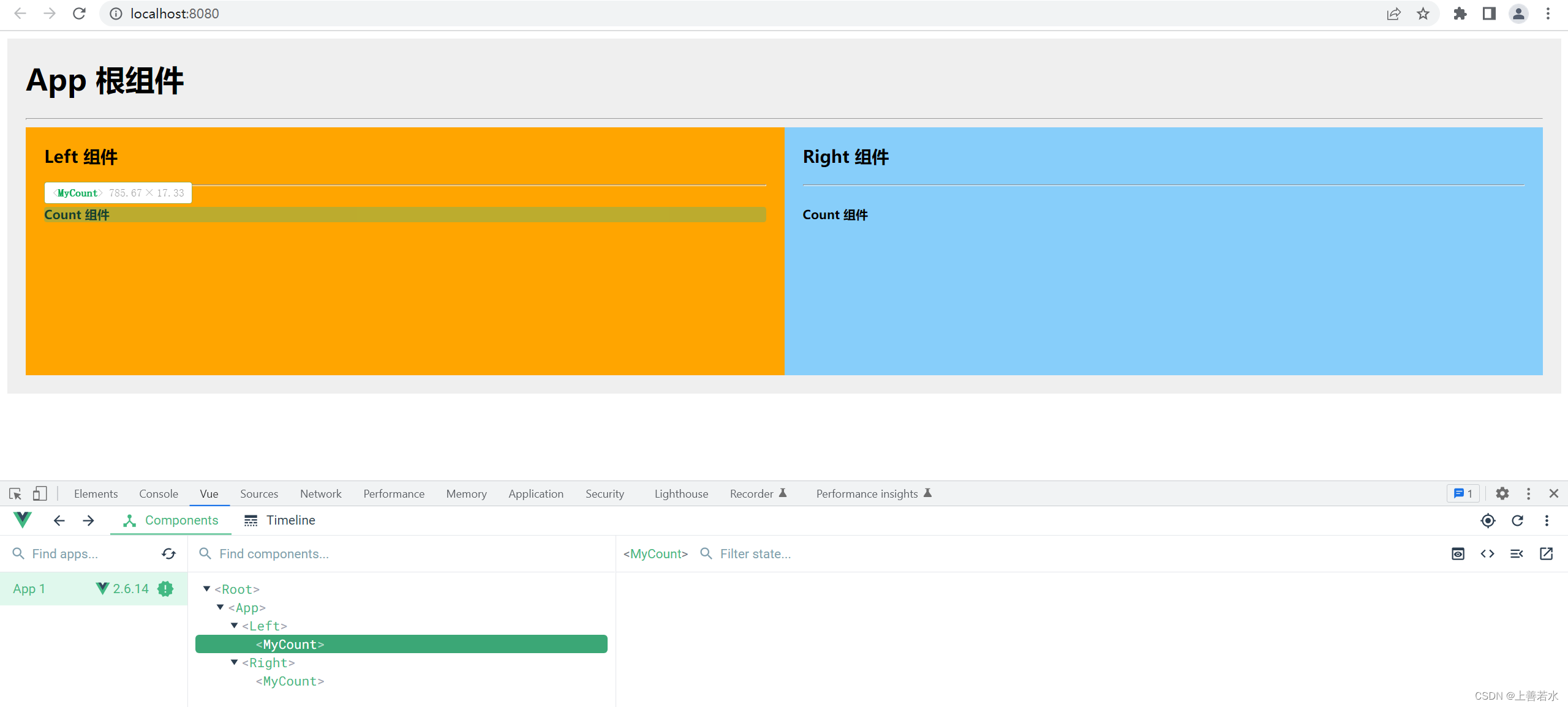Toggle Chrome side panel icon
This screenshot has height=707, width=1568.
click(x=1489, y=13)
